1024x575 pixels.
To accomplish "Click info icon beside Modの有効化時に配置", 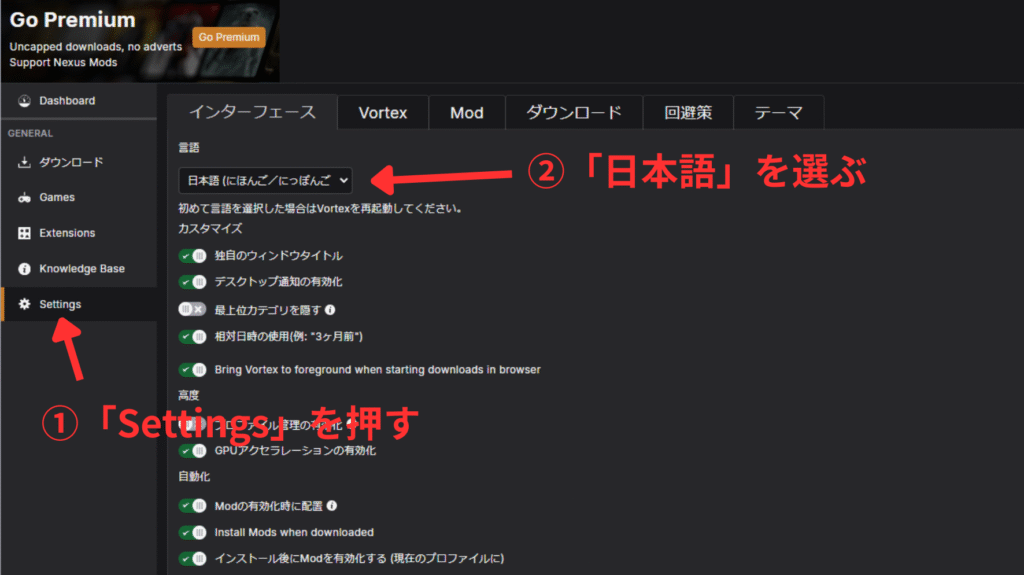I will click(x=332, y=506).
